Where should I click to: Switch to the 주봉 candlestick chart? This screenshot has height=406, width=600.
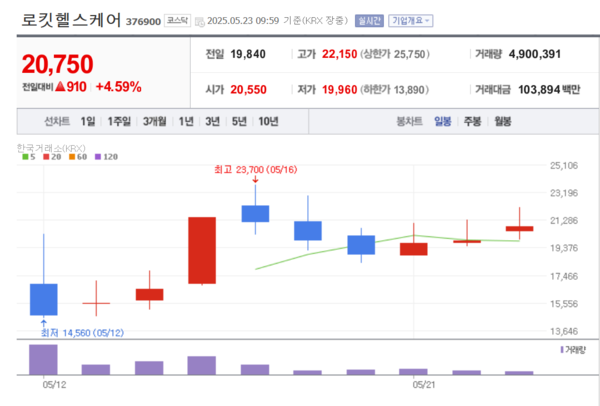coord(473,121)
